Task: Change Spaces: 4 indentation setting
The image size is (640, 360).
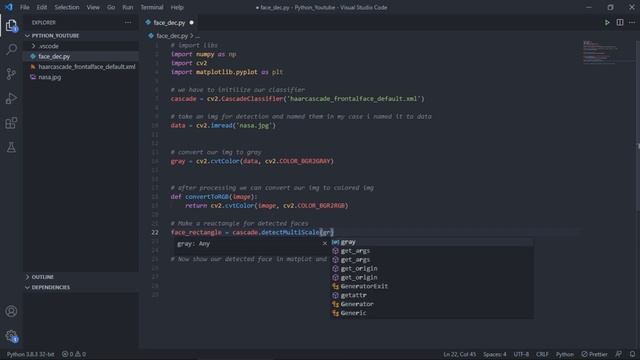Action: 495,354
